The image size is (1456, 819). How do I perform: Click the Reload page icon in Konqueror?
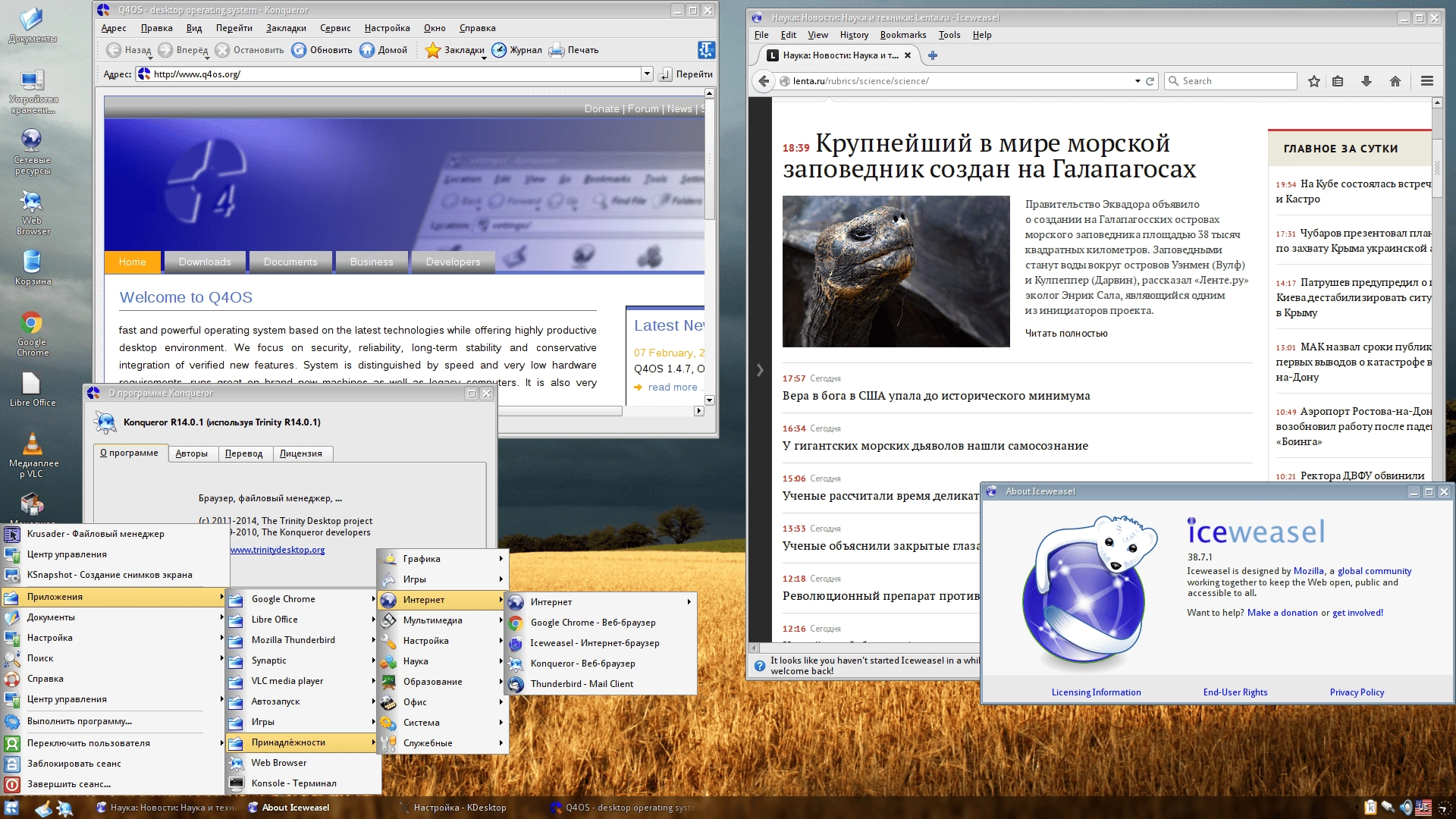[x=299, y=50]
